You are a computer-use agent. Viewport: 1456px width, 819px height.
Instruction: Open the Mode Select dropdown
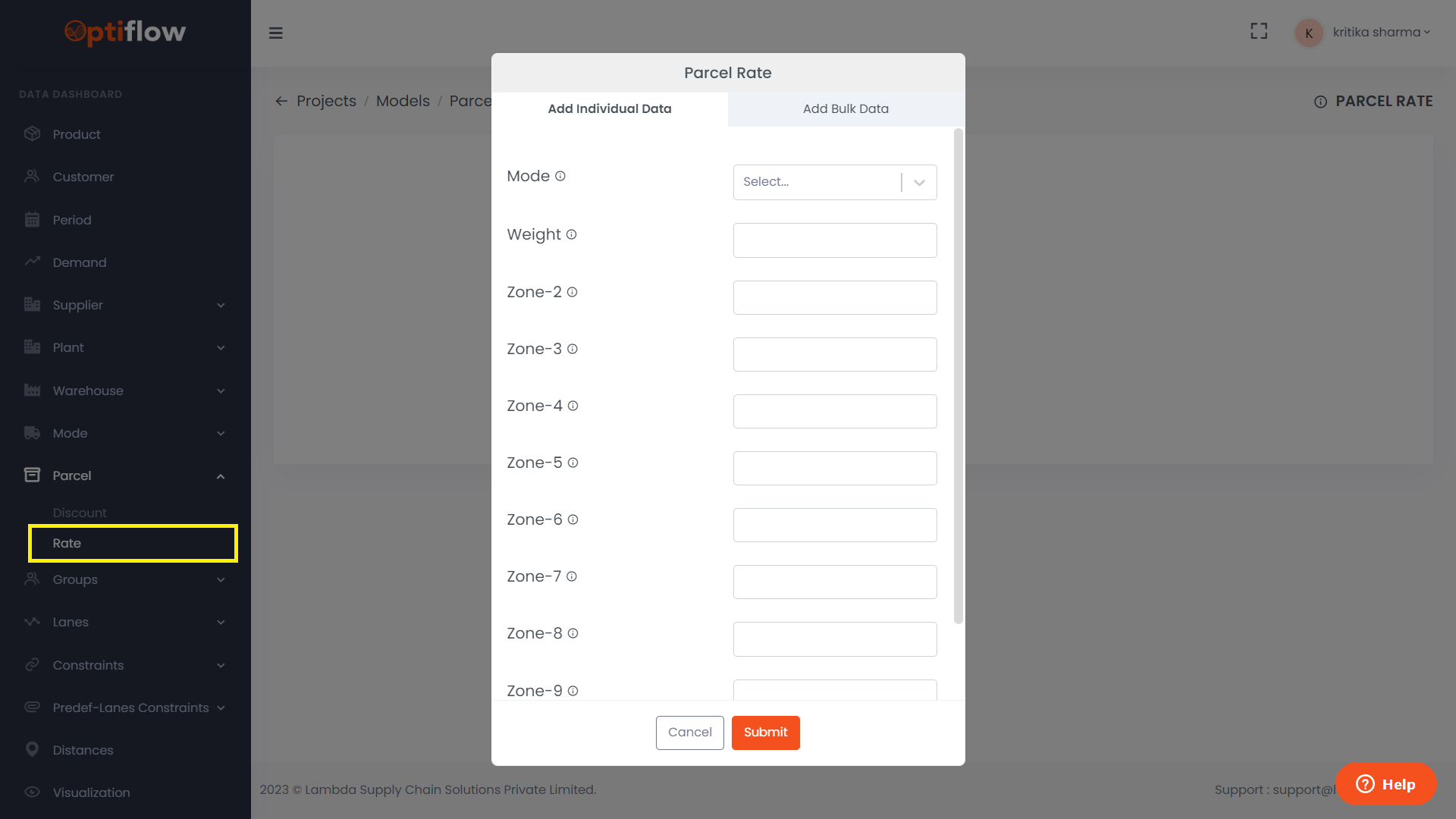pos(834,182)
